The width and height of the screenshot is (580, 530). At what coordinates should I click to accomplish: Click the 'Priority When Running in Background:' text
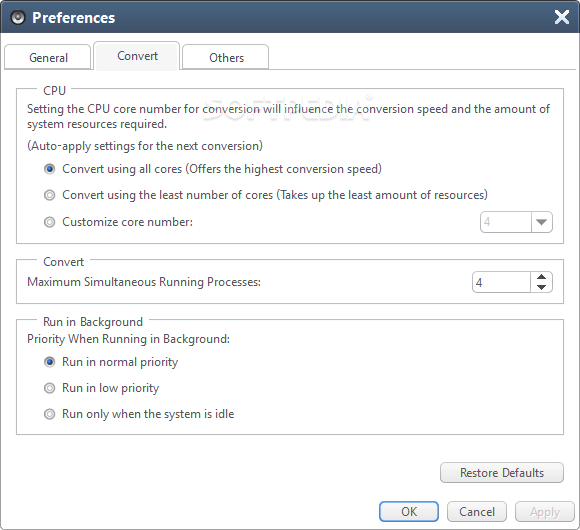pos(128,339)
